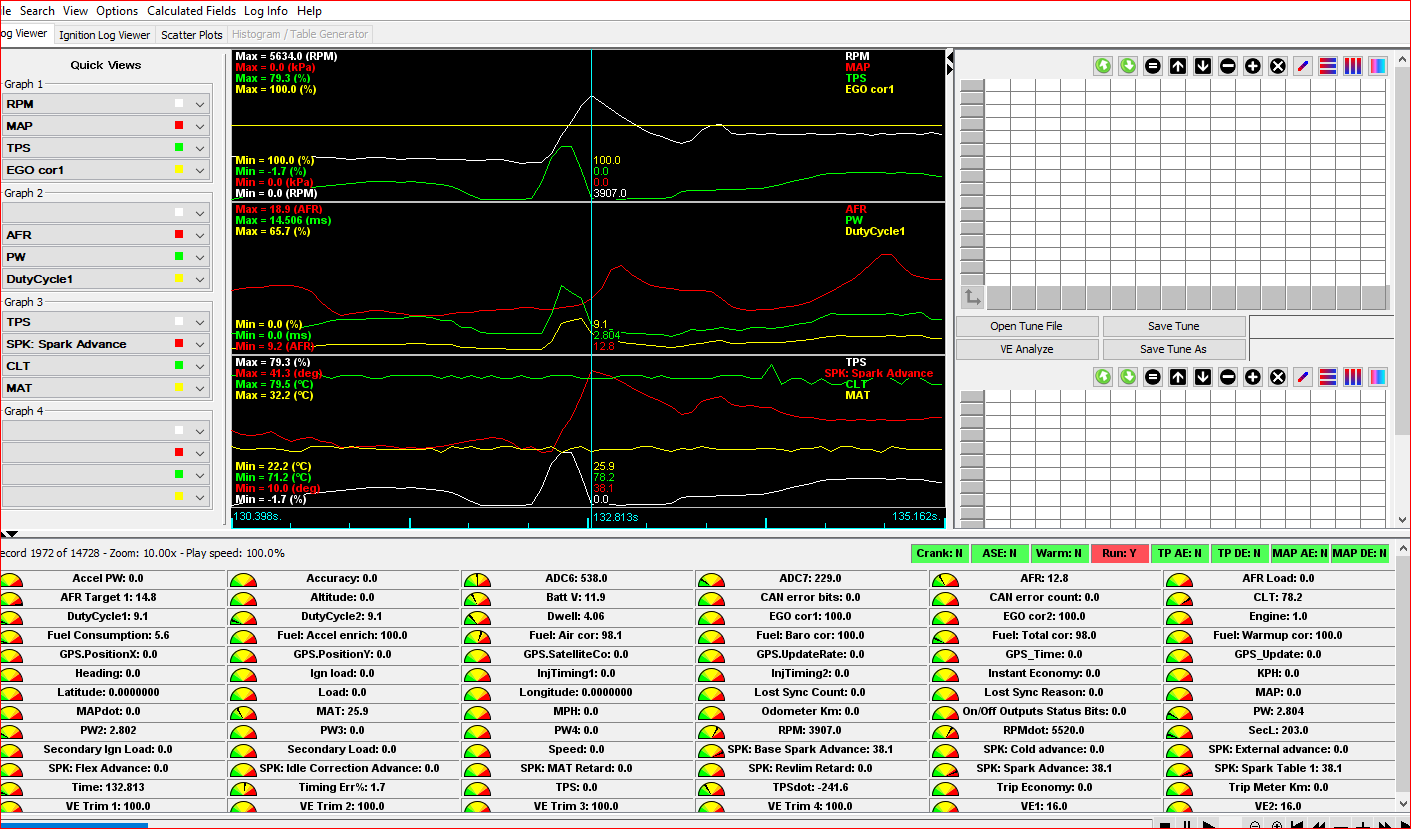Click the plus increment icon in upper table toolbar
The height and width of the screenshot is (829, 1411).
pos(1253,66)
